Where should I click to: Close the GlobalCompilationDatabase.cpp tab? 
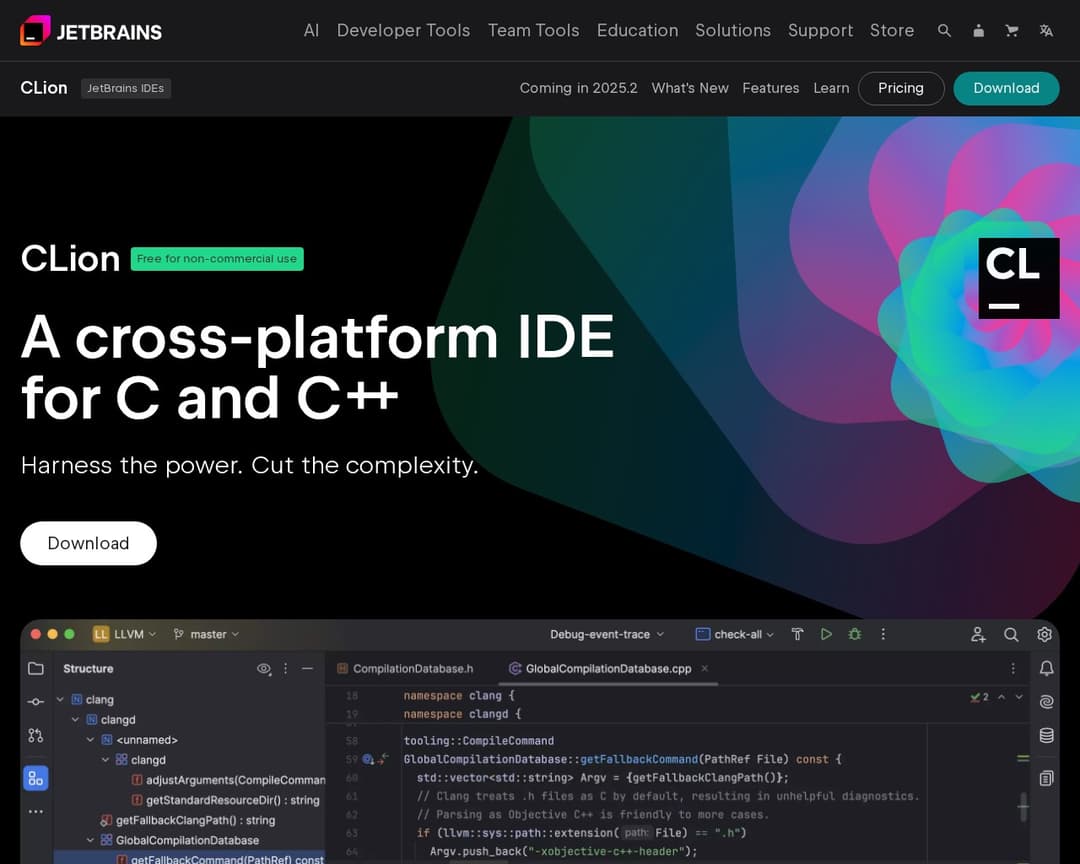point(705,668)
